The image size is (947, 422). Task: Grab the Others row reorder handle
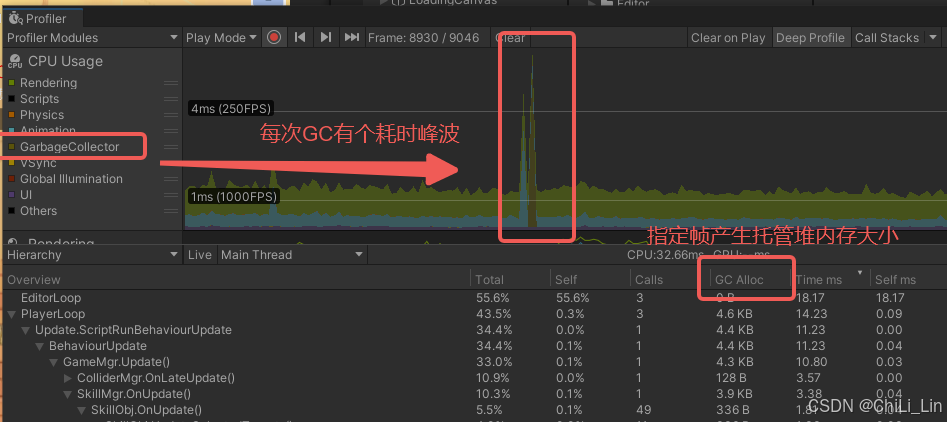(172, 211)
